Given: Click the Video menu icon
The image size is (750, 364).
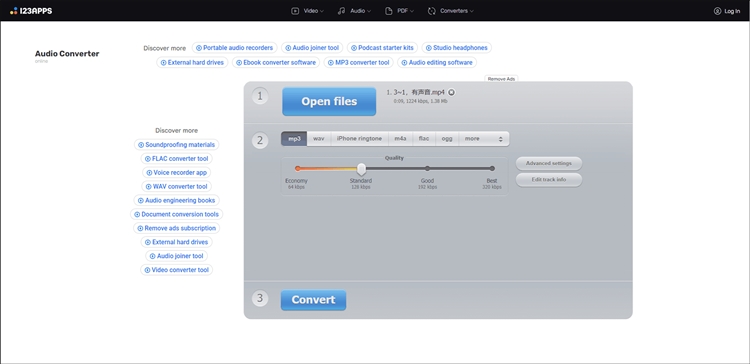Looking at the screenshot, I should pyautogui.click(x=295, y=11).
